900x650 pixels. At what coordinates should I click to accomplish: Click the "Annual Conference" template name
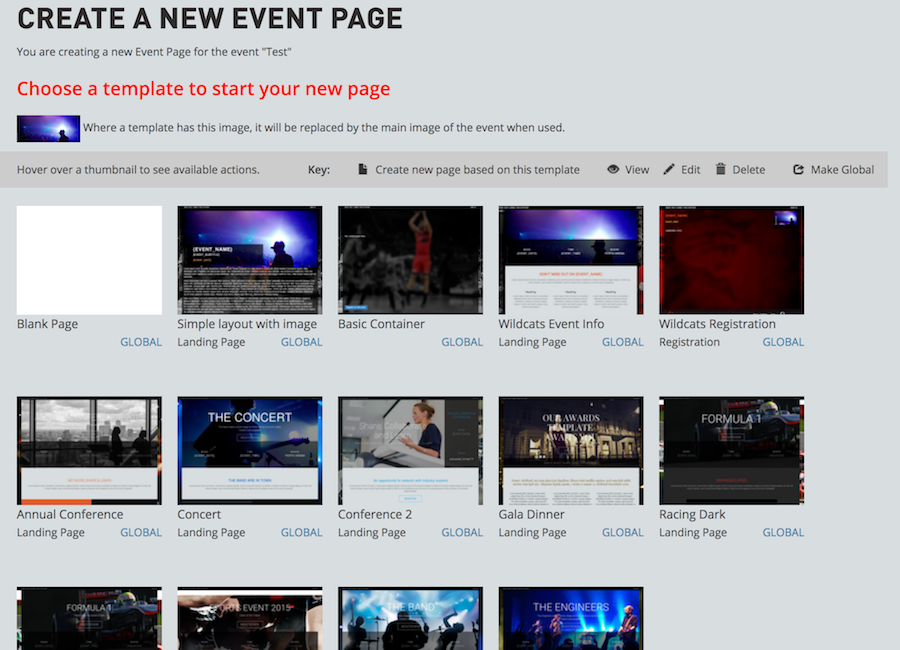click(x=70, y=514)
